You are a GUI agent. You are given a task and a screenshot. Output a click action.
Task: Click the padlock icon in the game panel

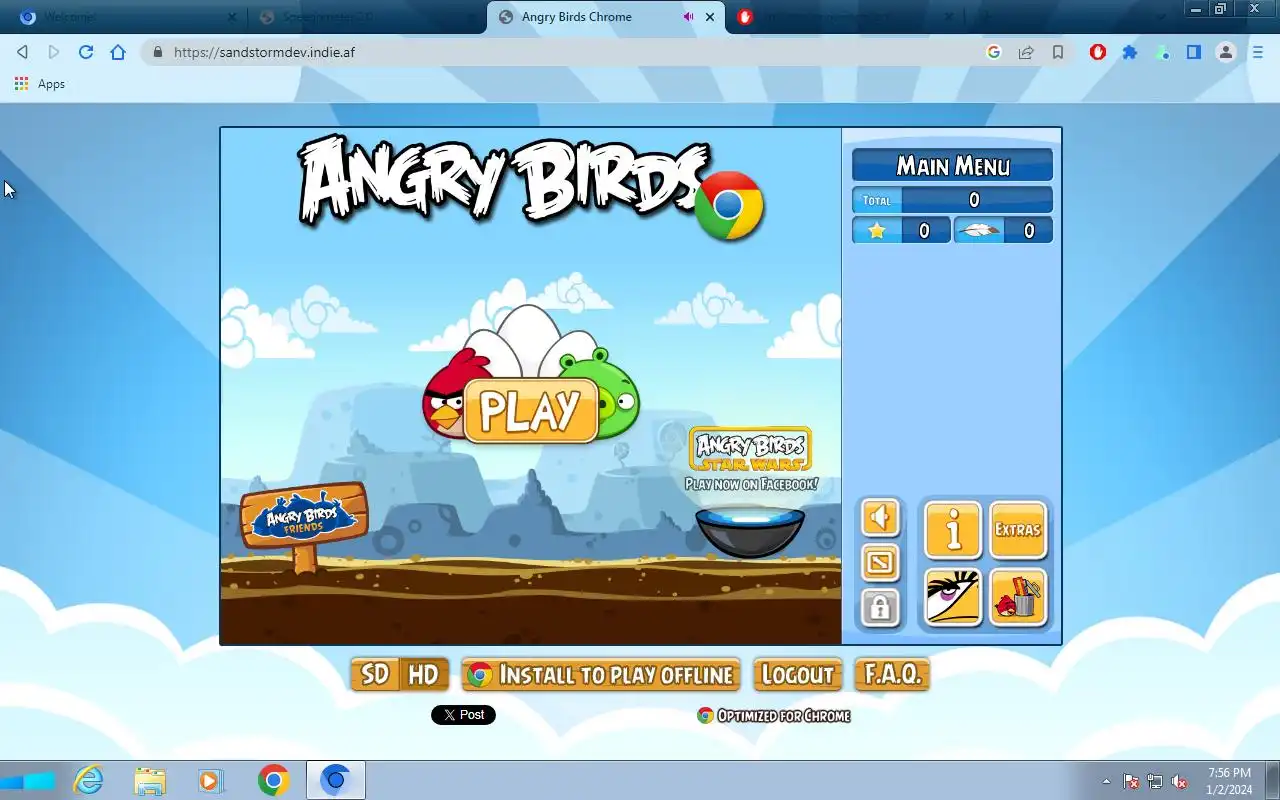click(880, 607)
